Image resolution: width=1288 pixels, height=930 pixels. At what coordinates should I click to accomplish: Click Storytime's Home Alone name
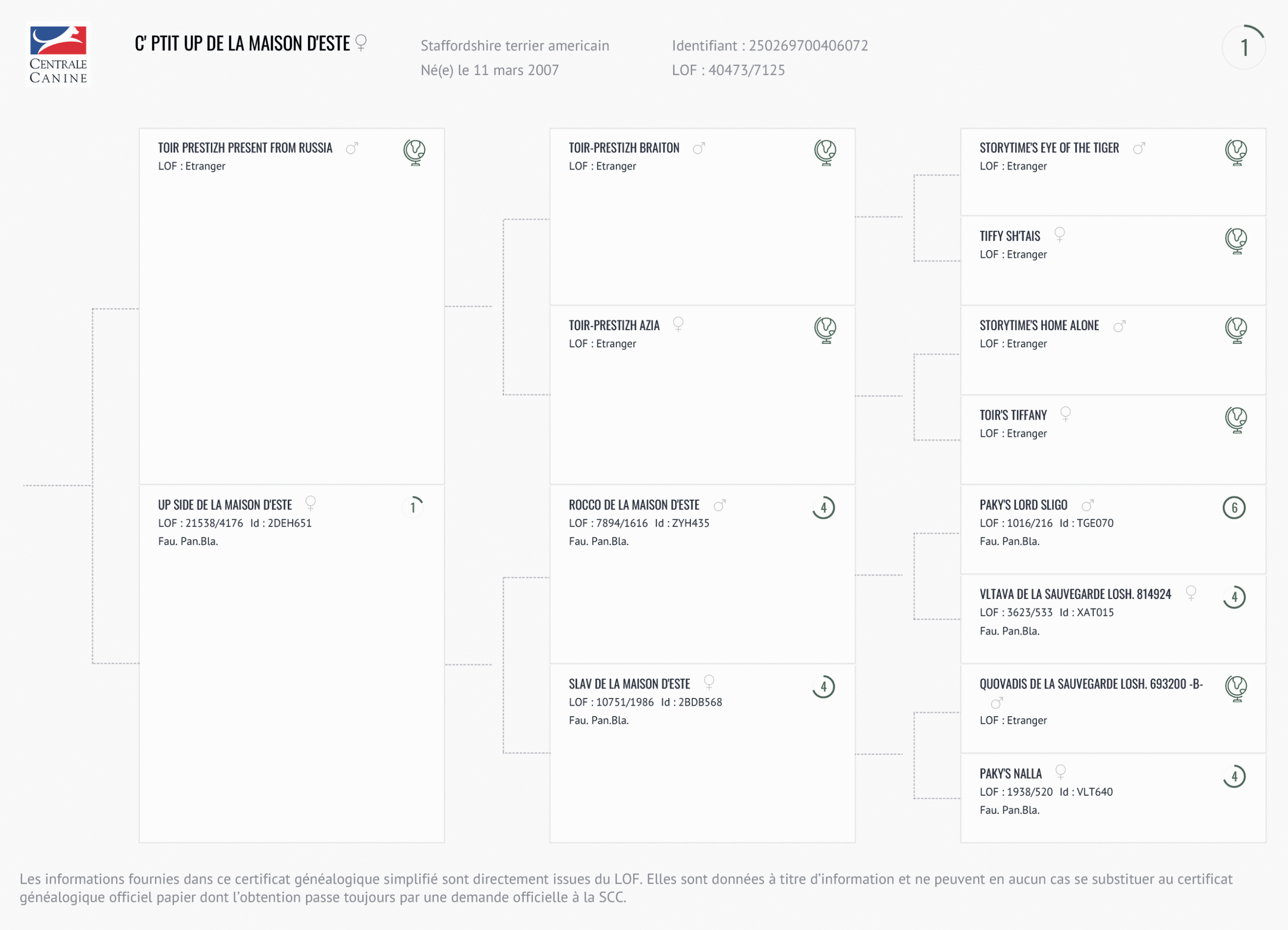1038,326
